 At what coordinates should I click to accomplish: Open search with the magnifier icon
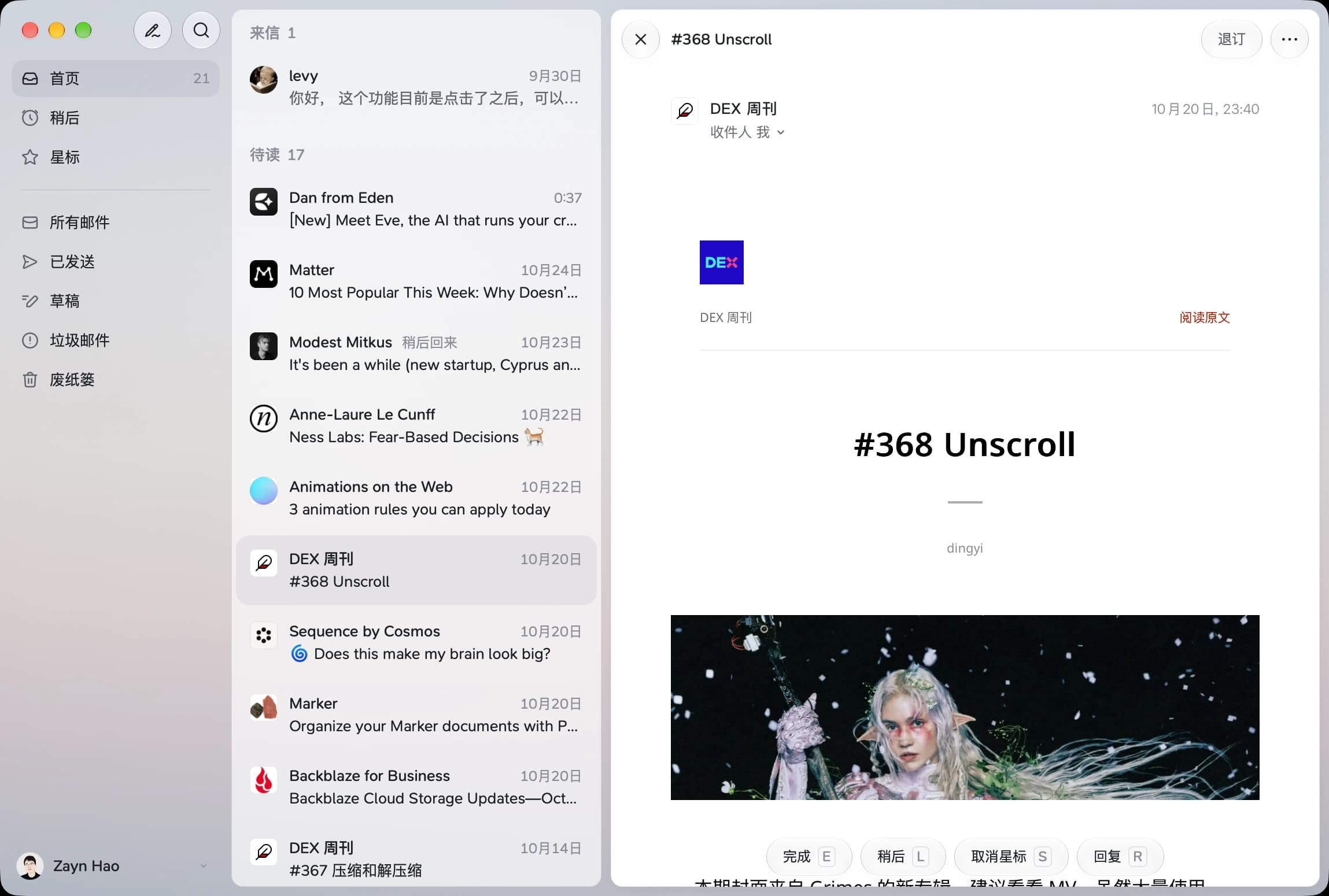pyautogui.click(x=201, y=31)
